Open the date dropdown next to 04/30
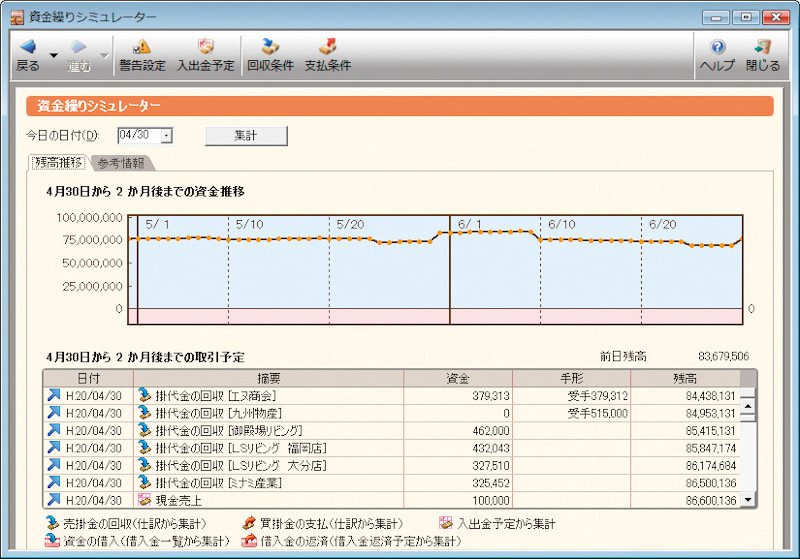Screen dimensions: 800x560 (x=167, y=136)
